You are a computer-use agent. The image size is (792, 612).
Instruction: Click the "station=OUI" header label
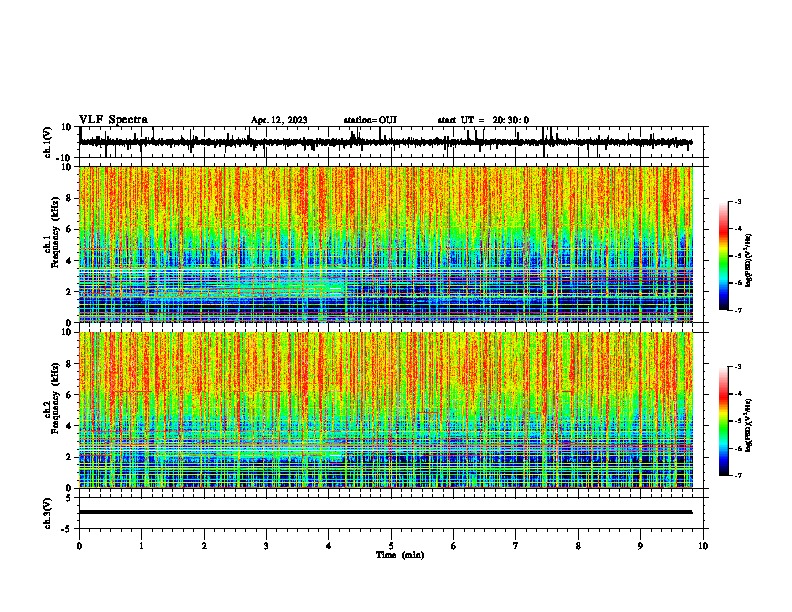click(x=370, y=120)
